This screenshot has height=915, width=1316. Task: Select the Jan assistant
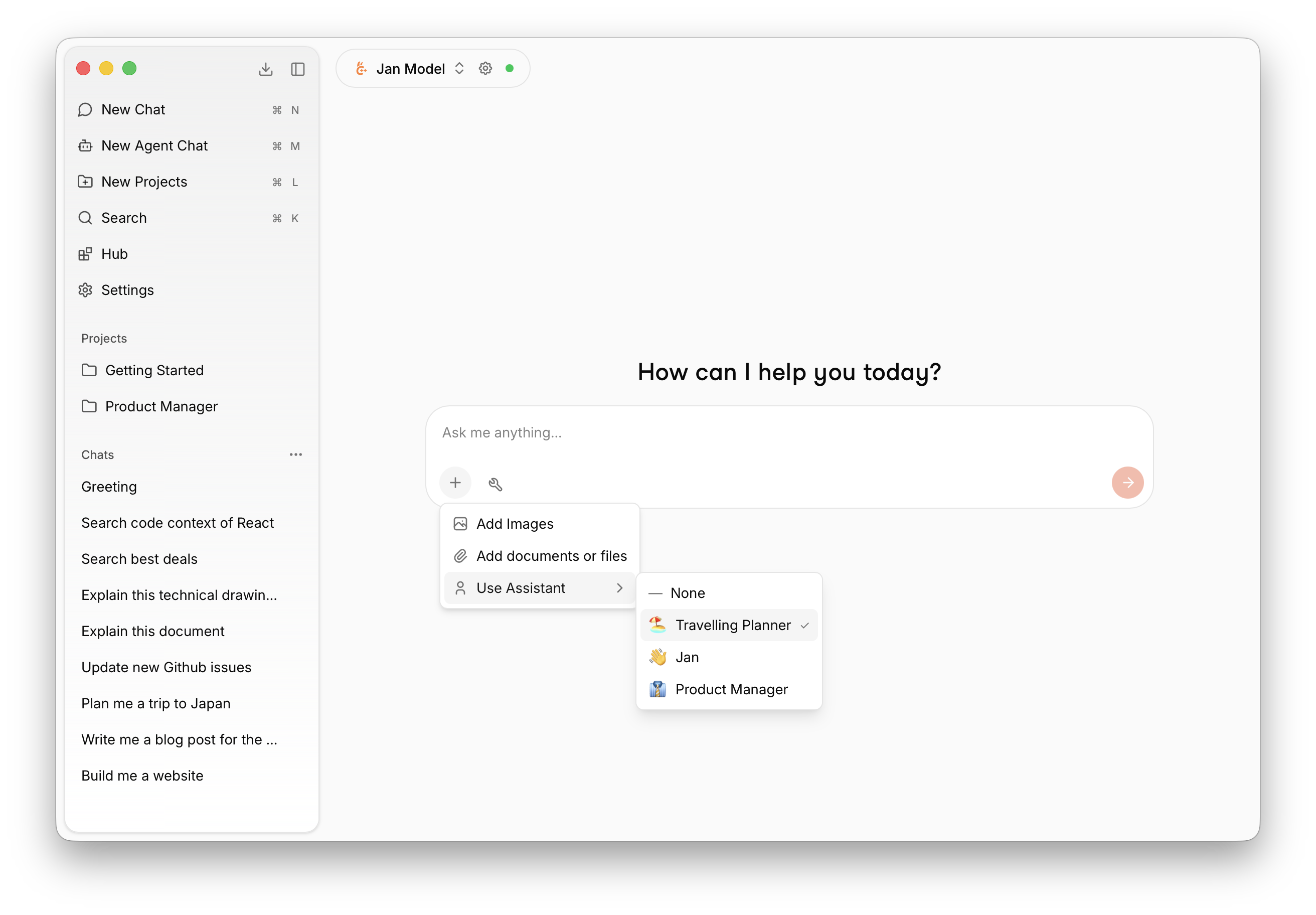tap(687, 657)
